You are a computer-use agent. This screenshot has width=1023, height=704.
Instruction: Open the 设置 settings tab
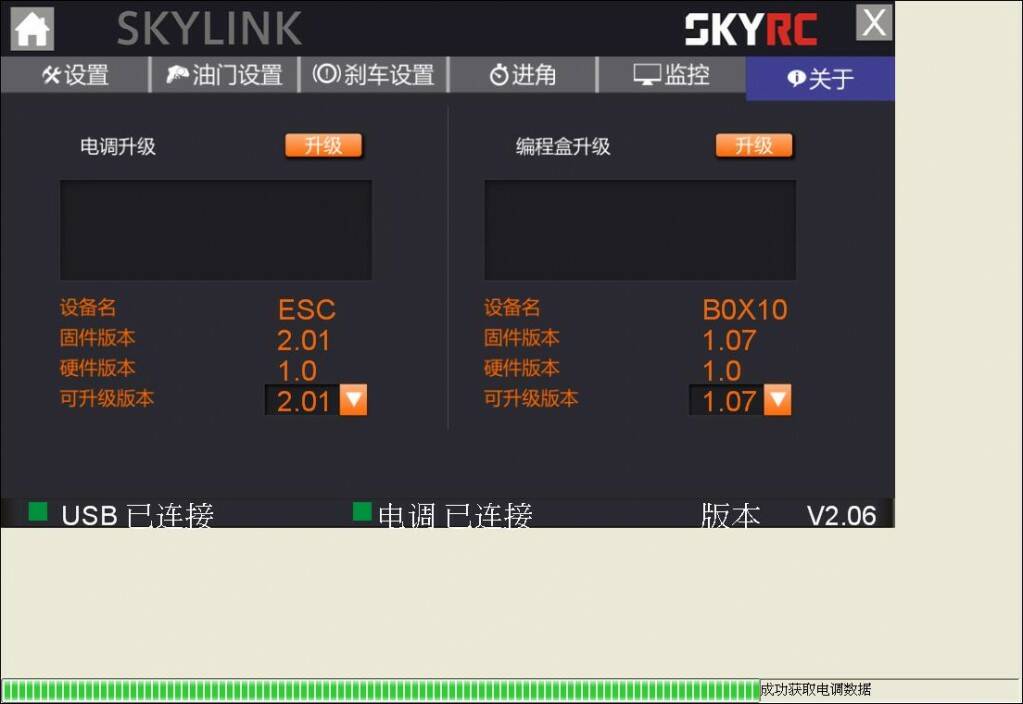[x=75, y=74]
